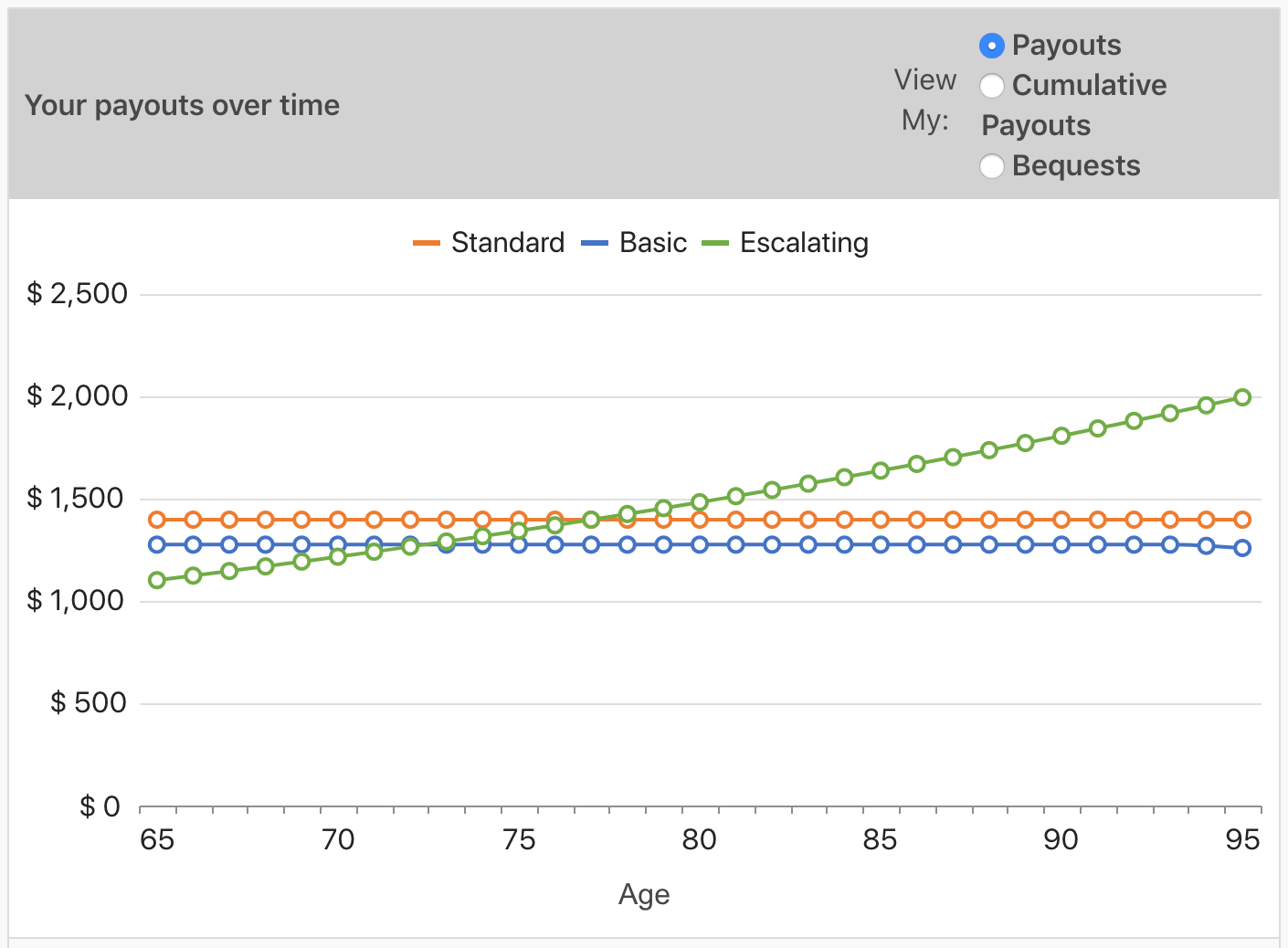Click the Escalating data point at age 80
This screenshot has height=948, width=1288.
700,502
